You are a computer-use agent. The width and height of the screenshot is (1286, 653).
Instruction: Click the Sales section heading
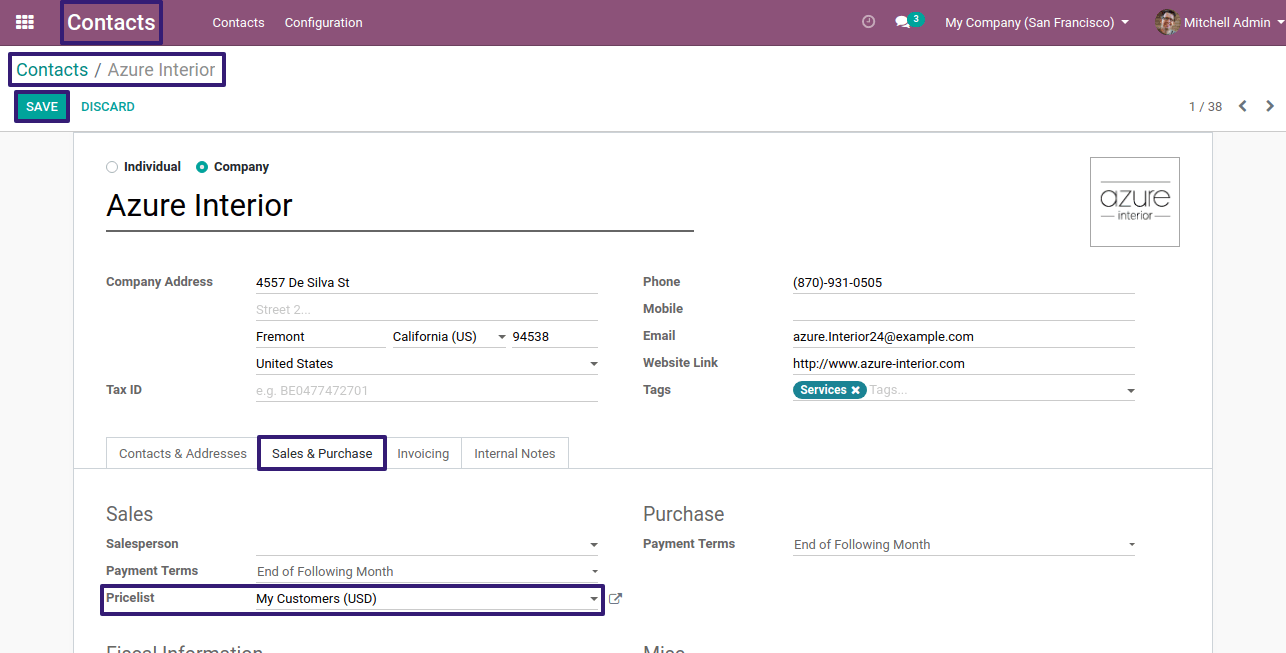click(x=130, y=514)
